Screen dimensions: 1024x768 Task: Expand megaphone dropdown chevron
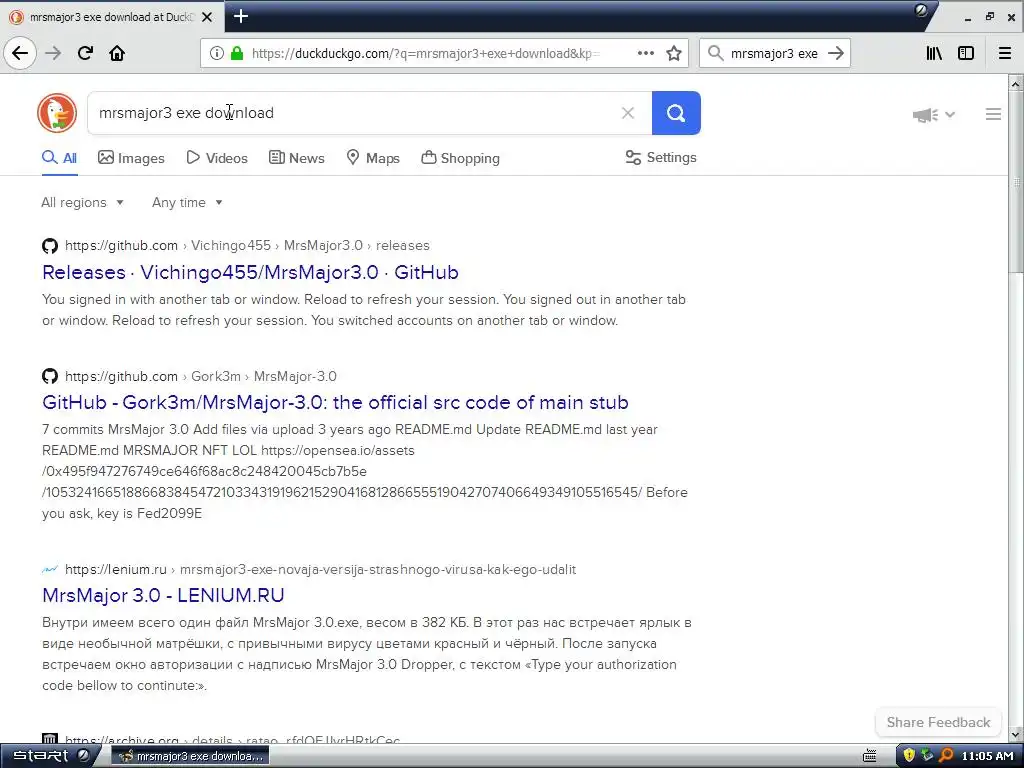[x=950, y=115]
